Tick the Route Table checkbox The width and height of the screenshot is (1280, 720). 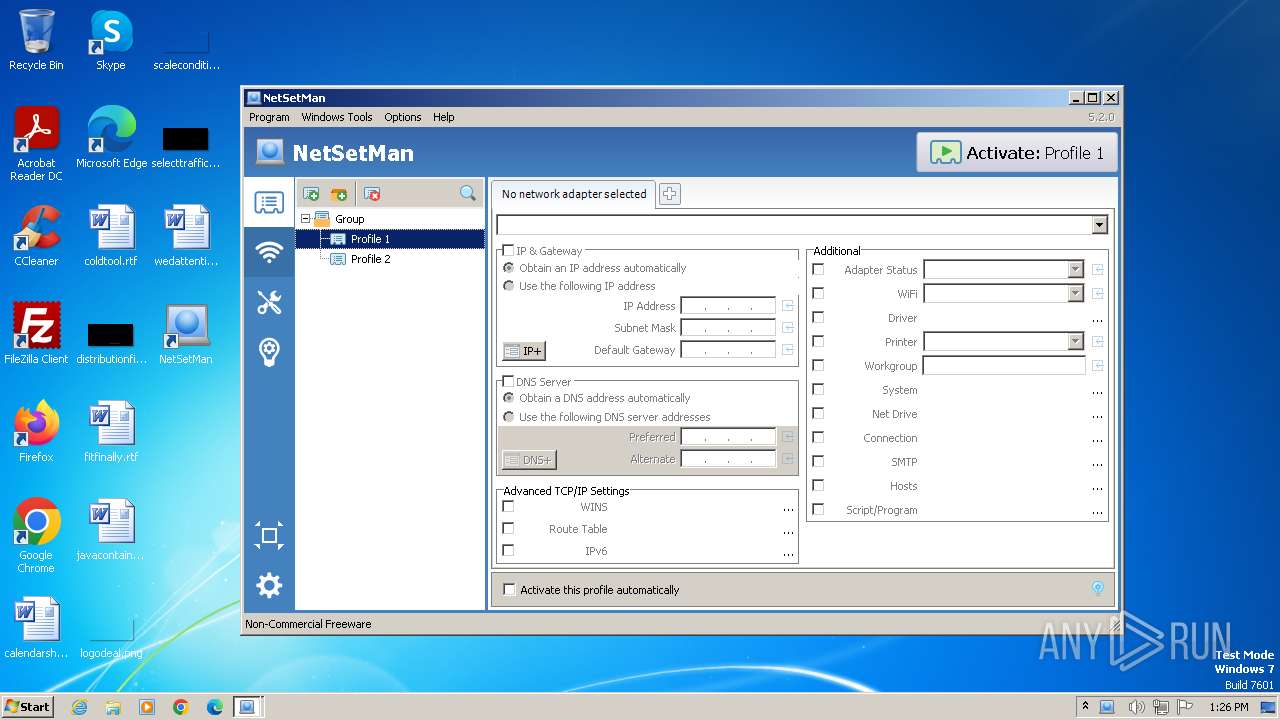click(508, 528)
